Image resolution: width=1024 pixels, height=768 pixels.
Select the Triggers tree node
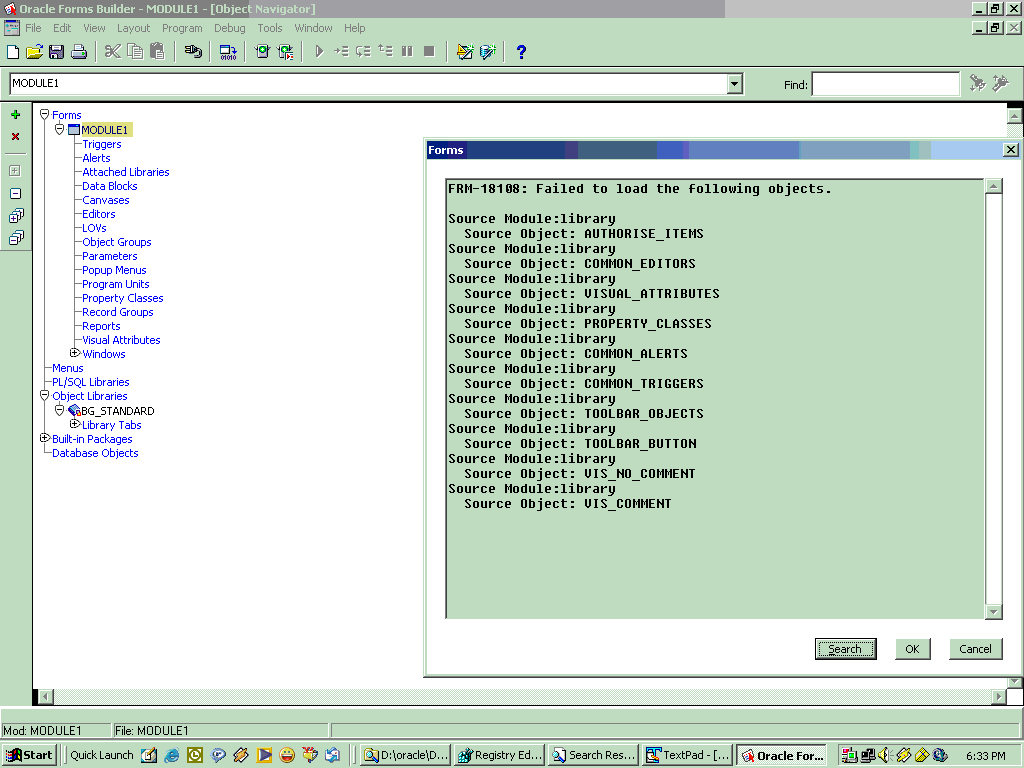(102, 144)
